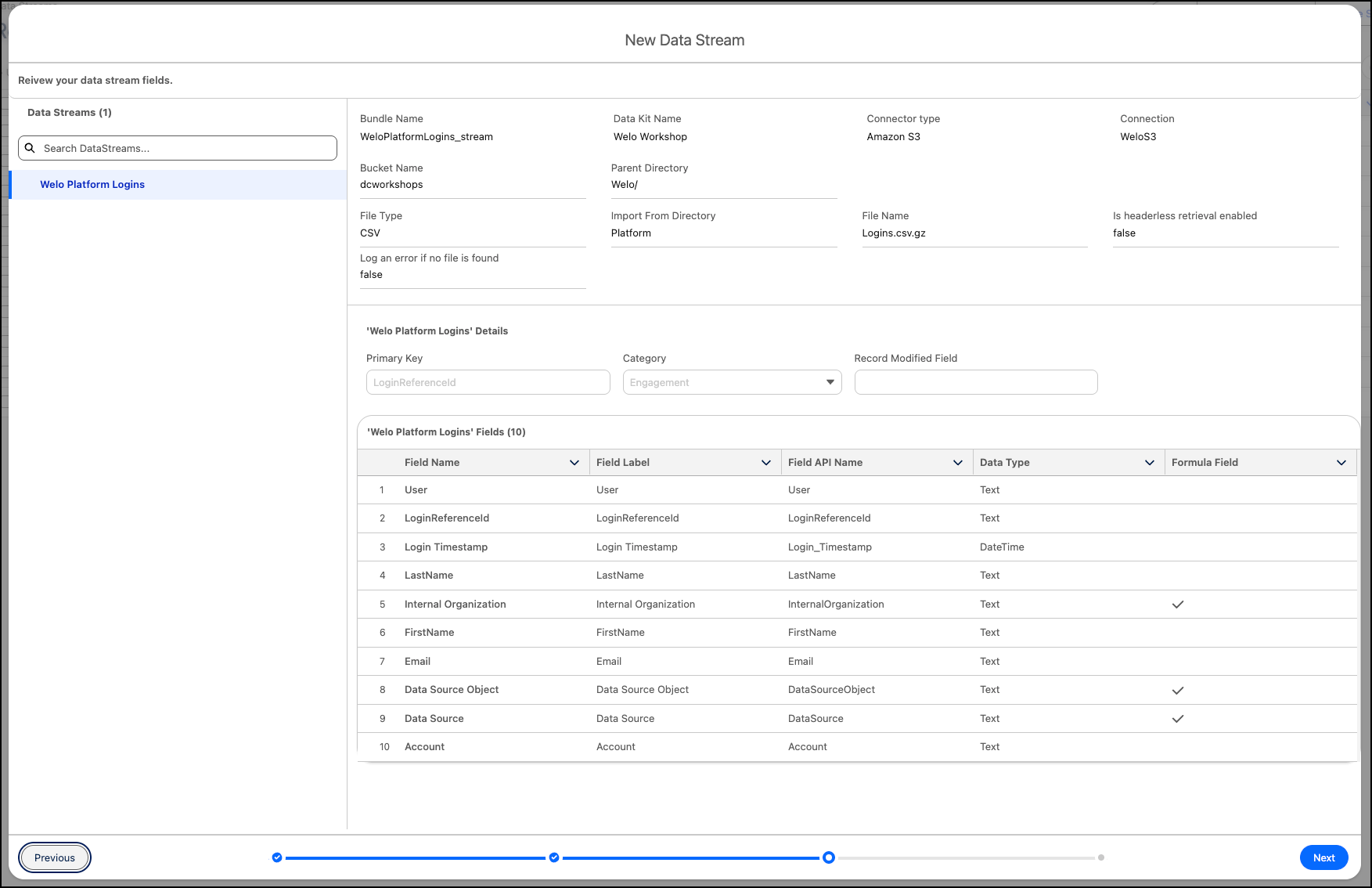1372x888 pixels.
Task: Click the first completed progress step icon
Action: point(277,857)
